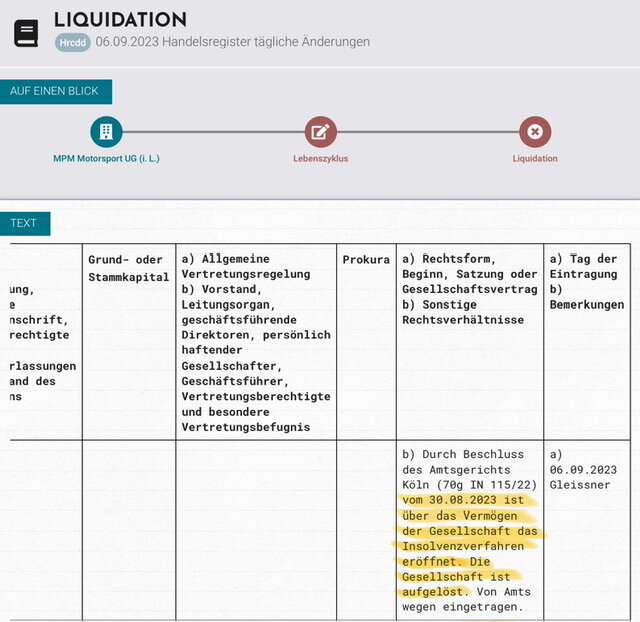Image resolution: width=640 pixels, height=622 pixels.
Task: Click the book icon beside the Liquidation title
Action: click(26, 33)
